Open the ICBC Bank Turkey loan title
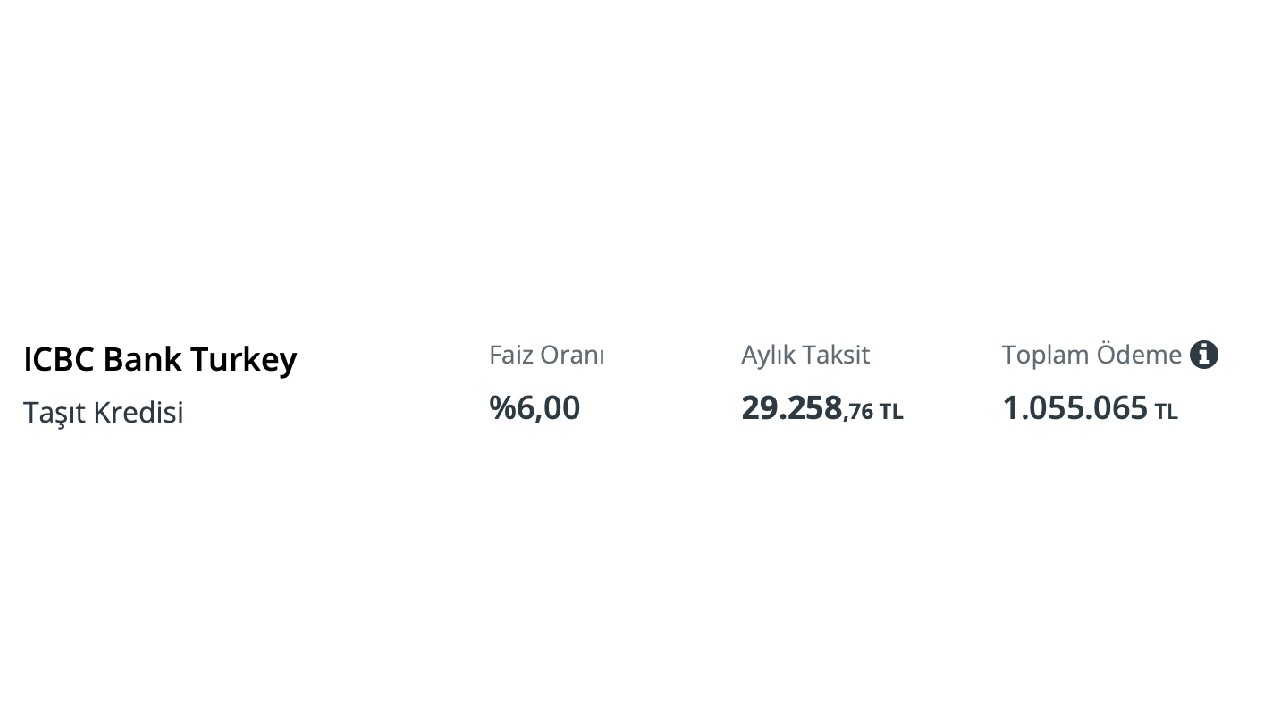 pyautogui.click(x=160, y=359)
